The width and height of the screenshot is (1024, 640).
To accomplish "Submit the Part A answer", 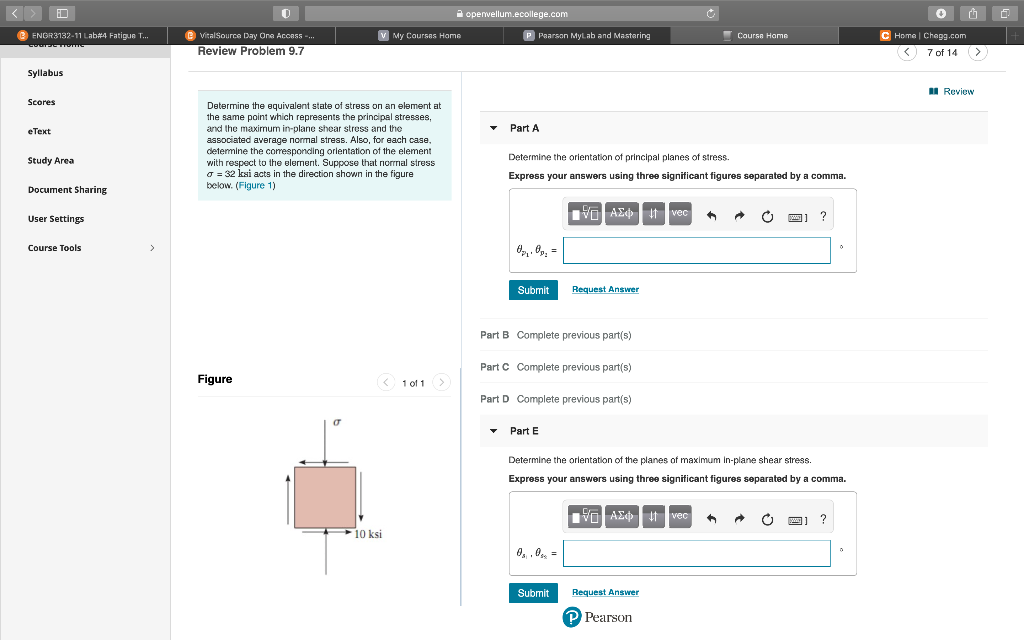I will (533, 289).
